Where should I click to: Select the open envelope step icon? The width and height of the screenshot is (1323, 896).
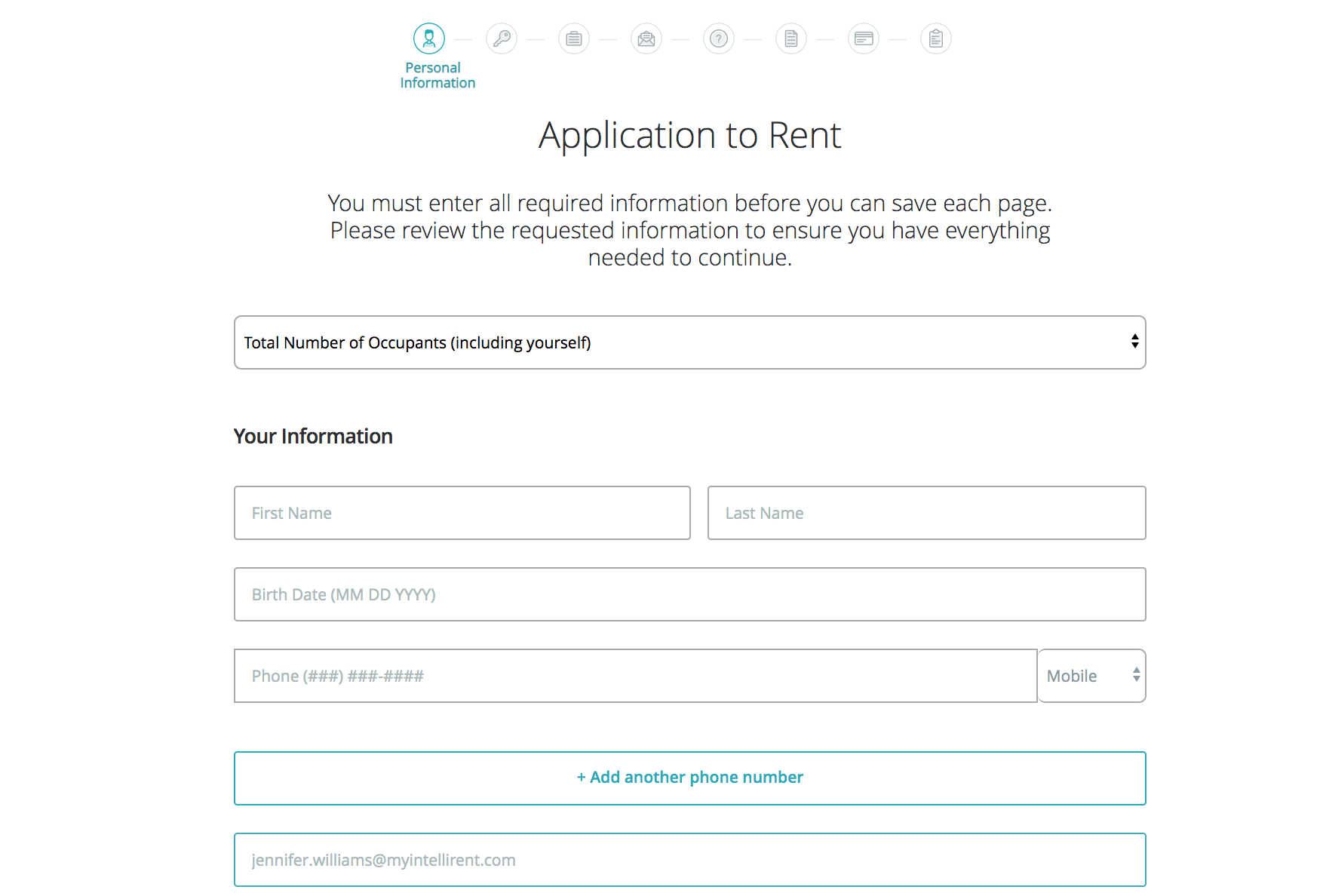pyautogui.click(x=646, y=38)
